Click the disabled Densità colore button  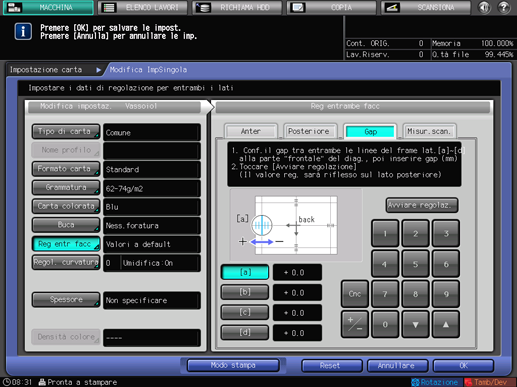tap(66, 337)
